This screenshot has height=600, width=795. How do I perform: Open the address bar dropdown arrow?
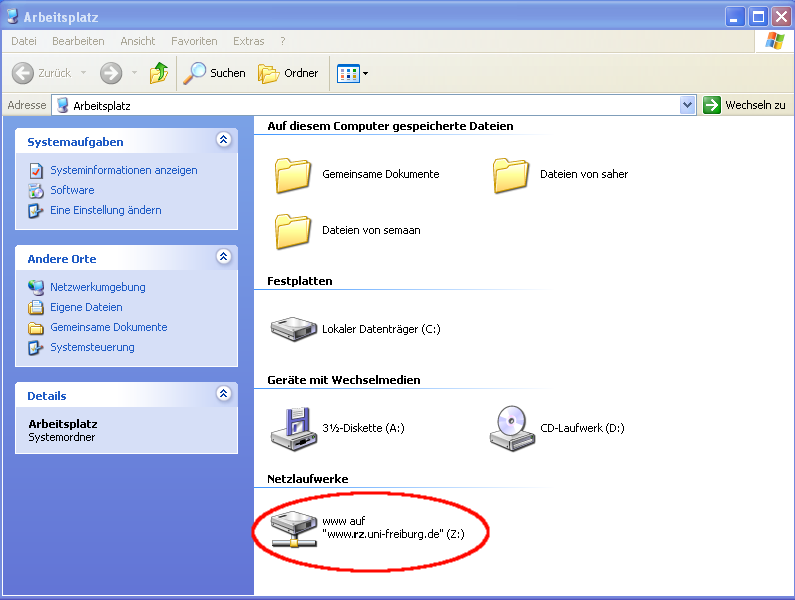pos(687,105)
